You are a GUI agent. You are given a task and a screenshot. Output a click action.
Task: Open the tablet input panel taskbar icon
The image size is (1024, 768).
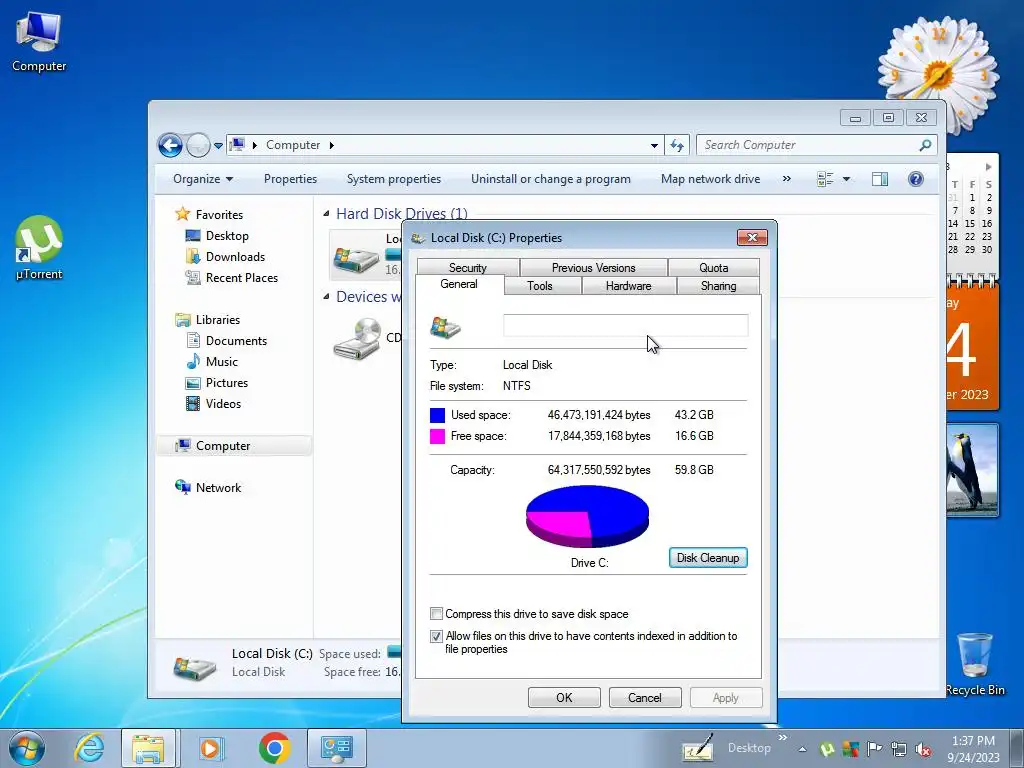point(697,748)
